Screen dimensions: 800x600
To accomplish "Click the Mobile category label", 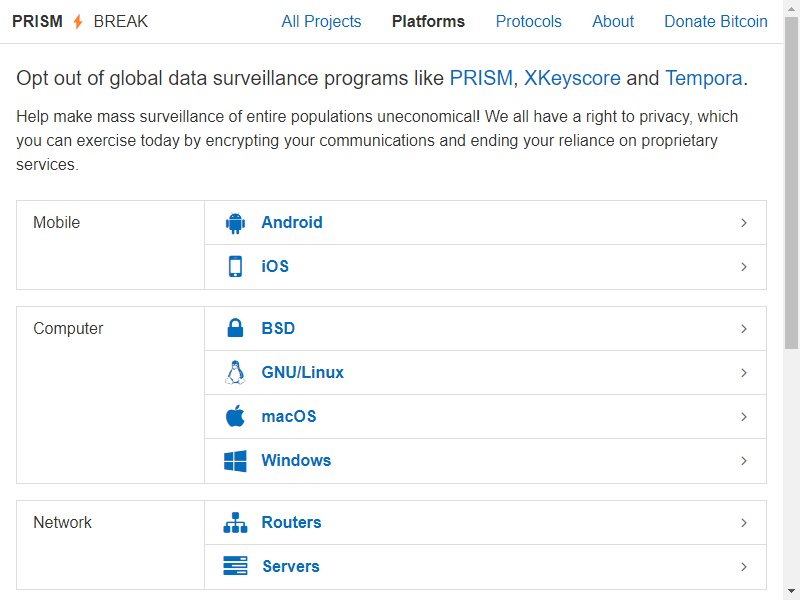I will pyautogui.click(x=57, y=222).
